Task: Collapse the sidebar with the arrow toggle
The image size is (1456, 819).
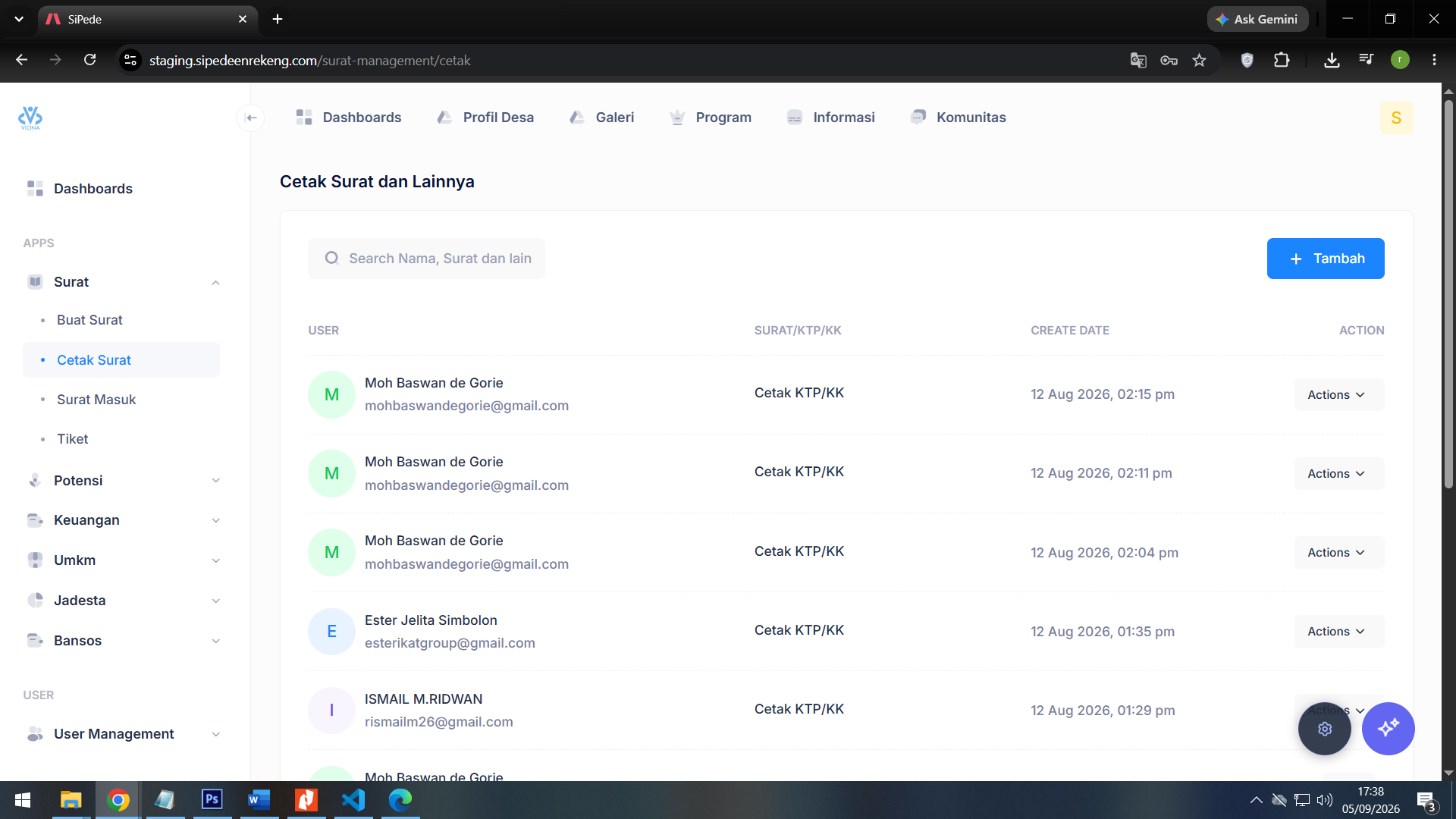Action: point(251,118)
